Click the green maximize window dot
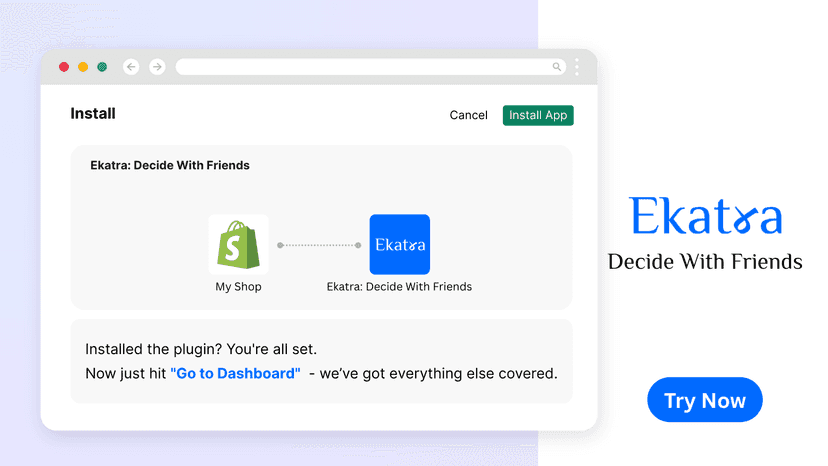Viewport: 828px width, 466px height. click(102, 67)
